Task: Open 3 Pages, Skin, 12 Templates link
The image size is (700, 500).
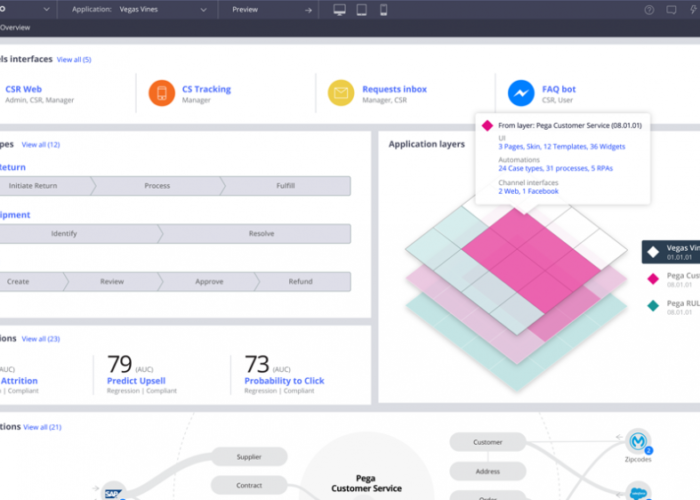Action: click(562, 146)
